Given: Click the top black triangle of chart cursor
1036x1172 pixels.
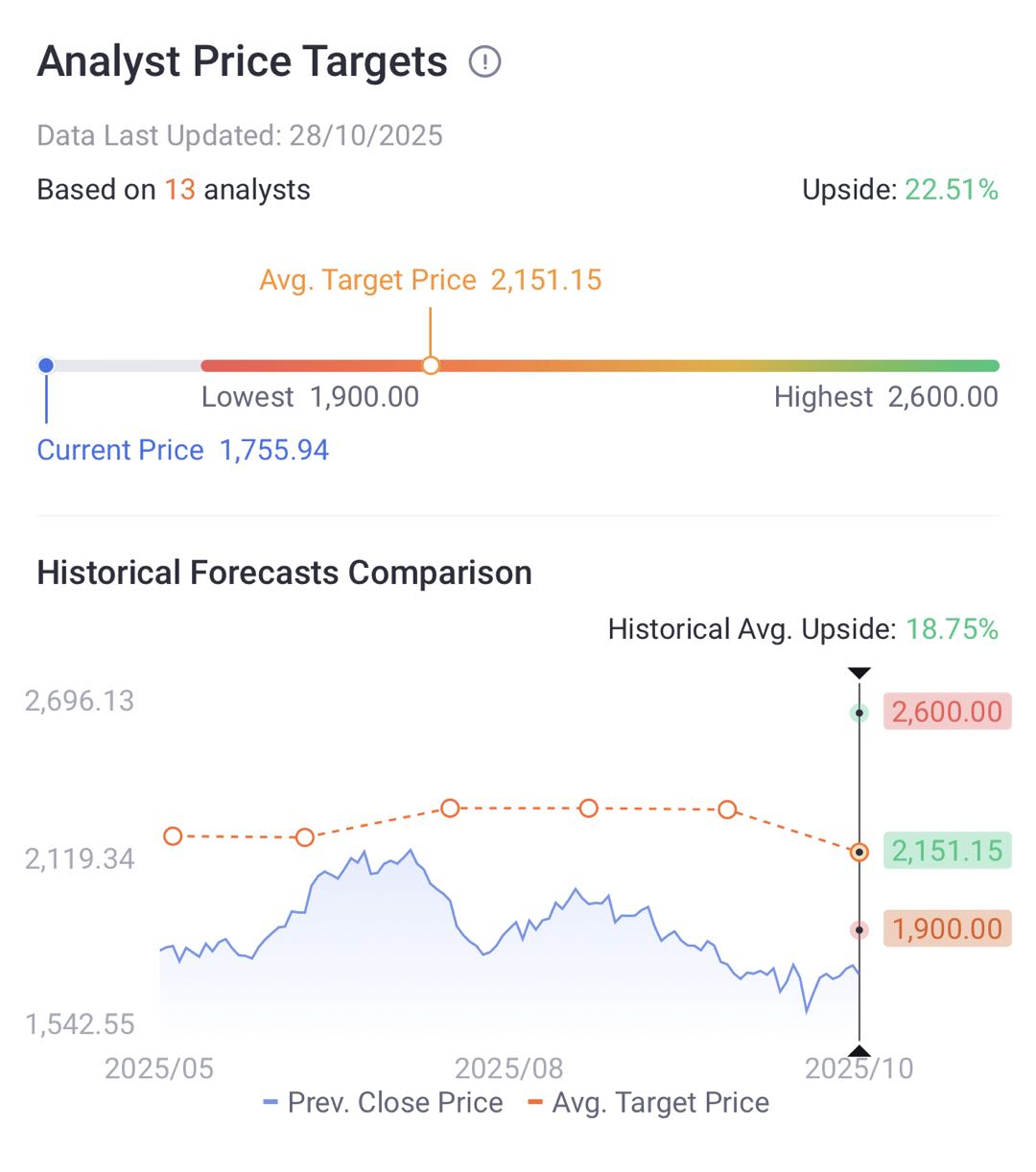Looking at the screenshot, I should (x=859, y=673).
